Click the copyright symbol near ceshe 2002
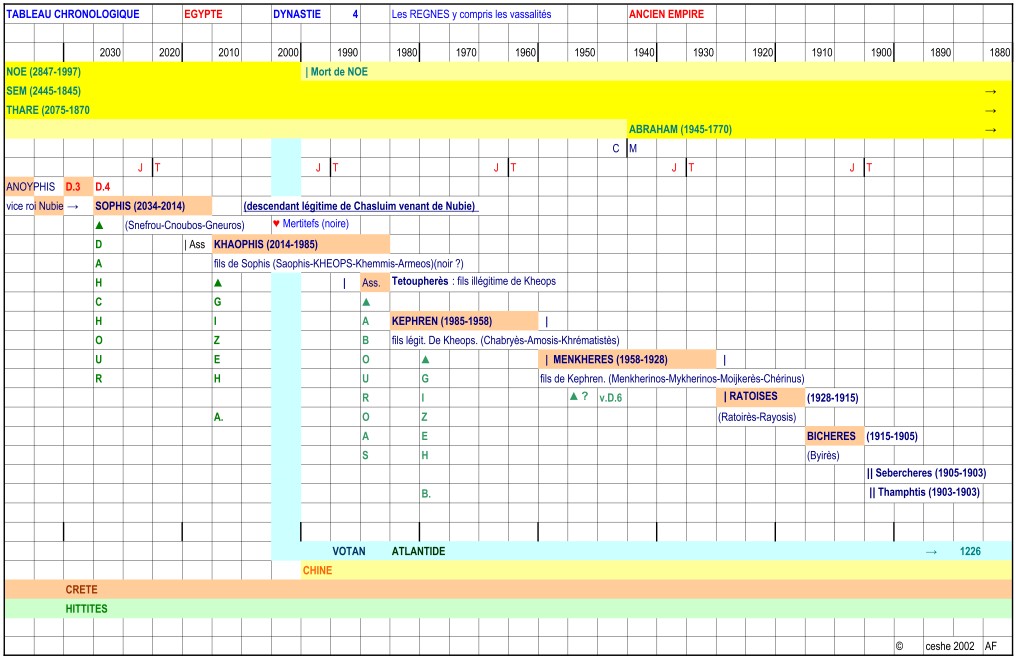The image size is (1016, 662). click(899, 646)
